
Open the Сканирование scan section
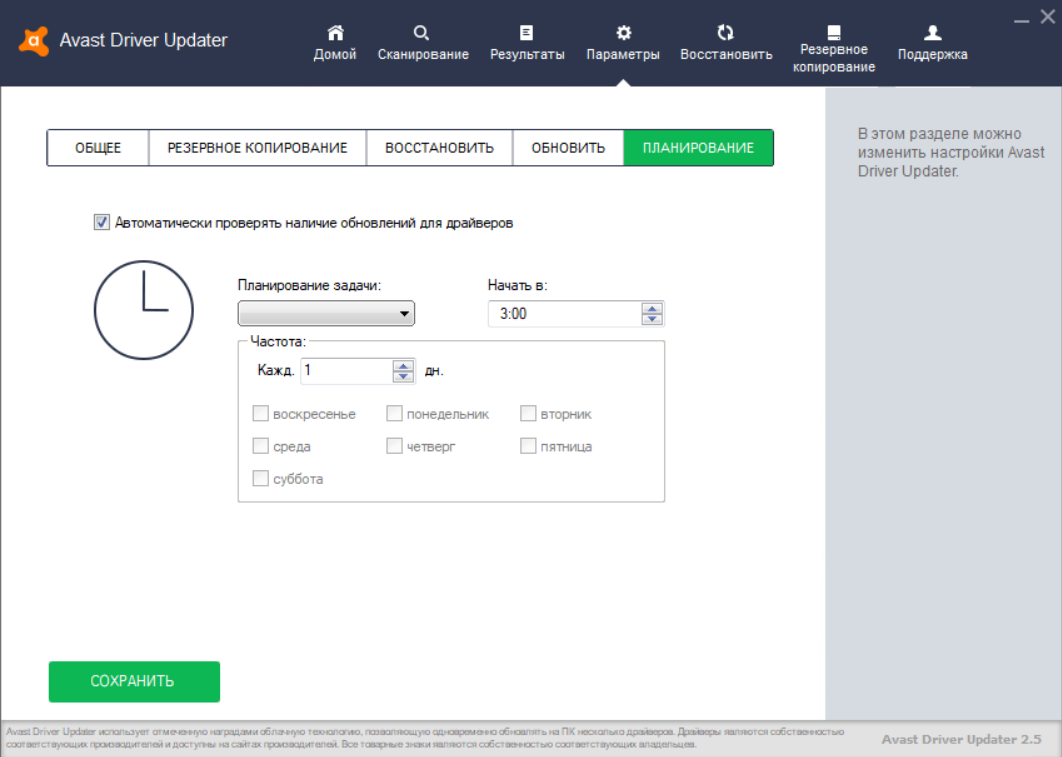[x=423, y=43]
